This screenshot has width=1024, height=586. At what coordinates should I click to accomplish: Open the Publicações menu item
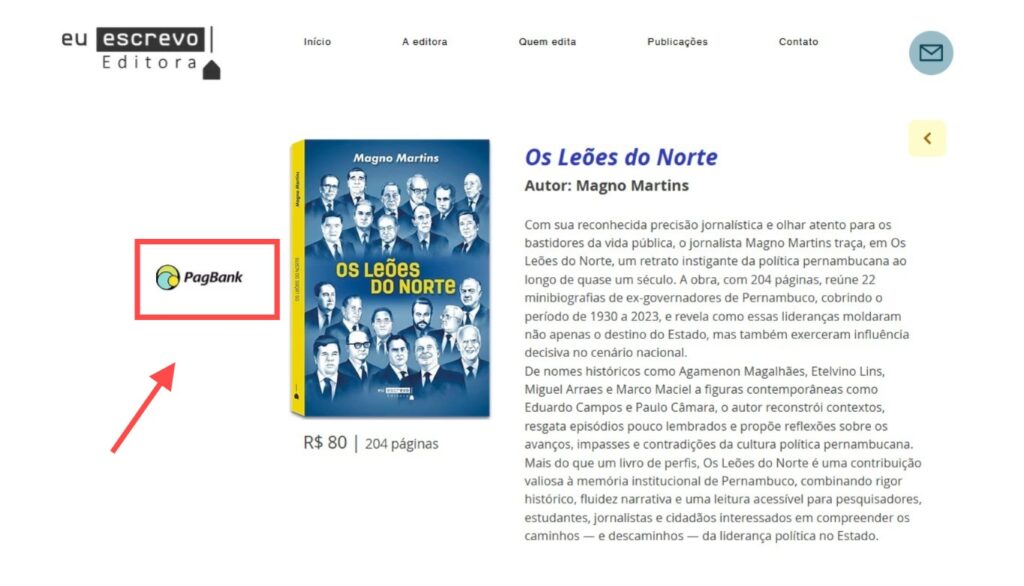(677, 42)
